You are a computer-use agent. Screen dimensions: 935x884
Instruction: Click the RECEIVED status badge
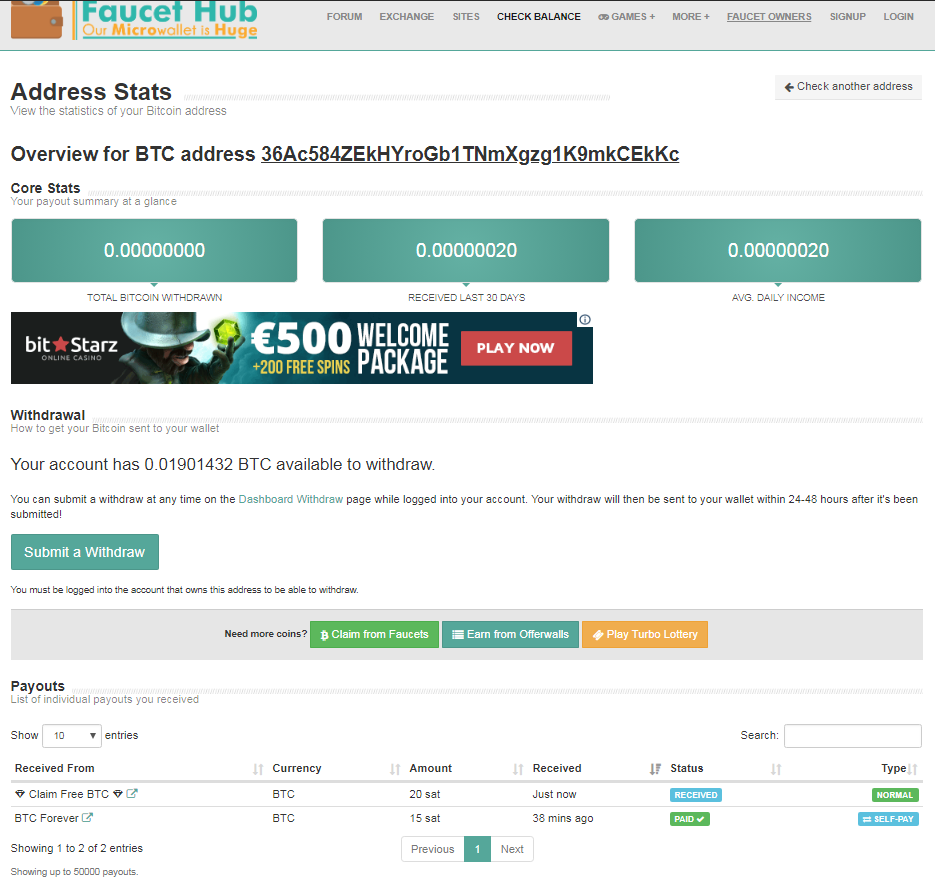(696, 795)
